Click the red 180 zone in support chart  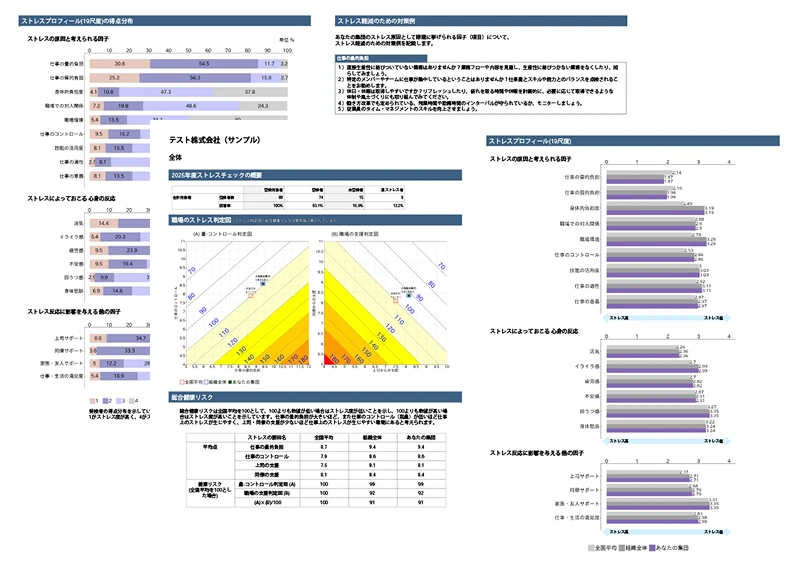pos(328,359)
